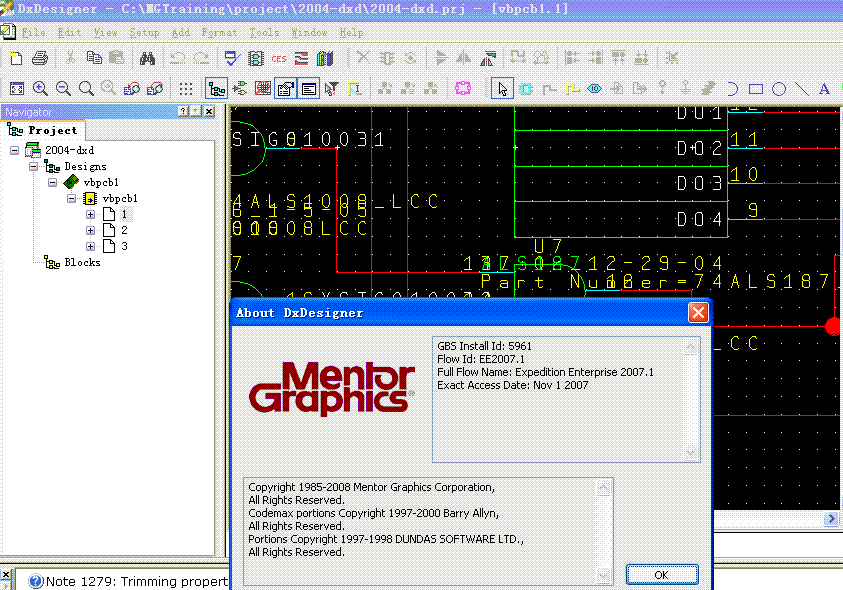Open the Setup menu

[x=144, y=32]
